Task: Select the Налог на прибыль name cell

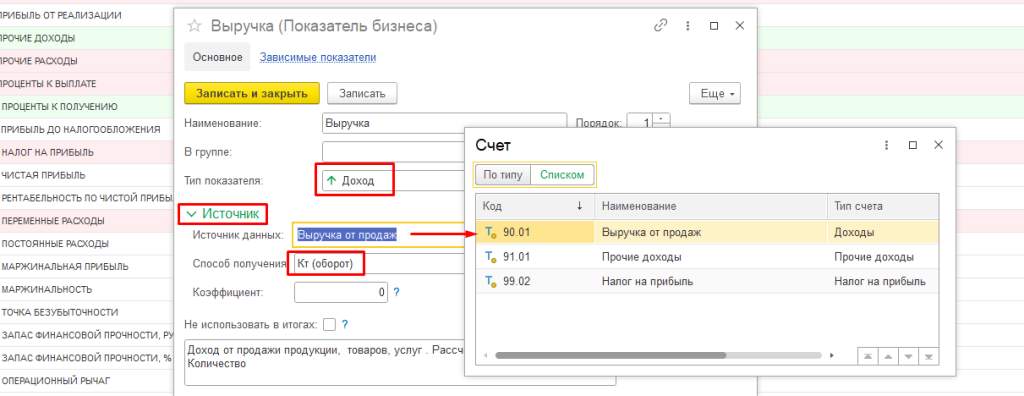Action: tap(647, 282)
